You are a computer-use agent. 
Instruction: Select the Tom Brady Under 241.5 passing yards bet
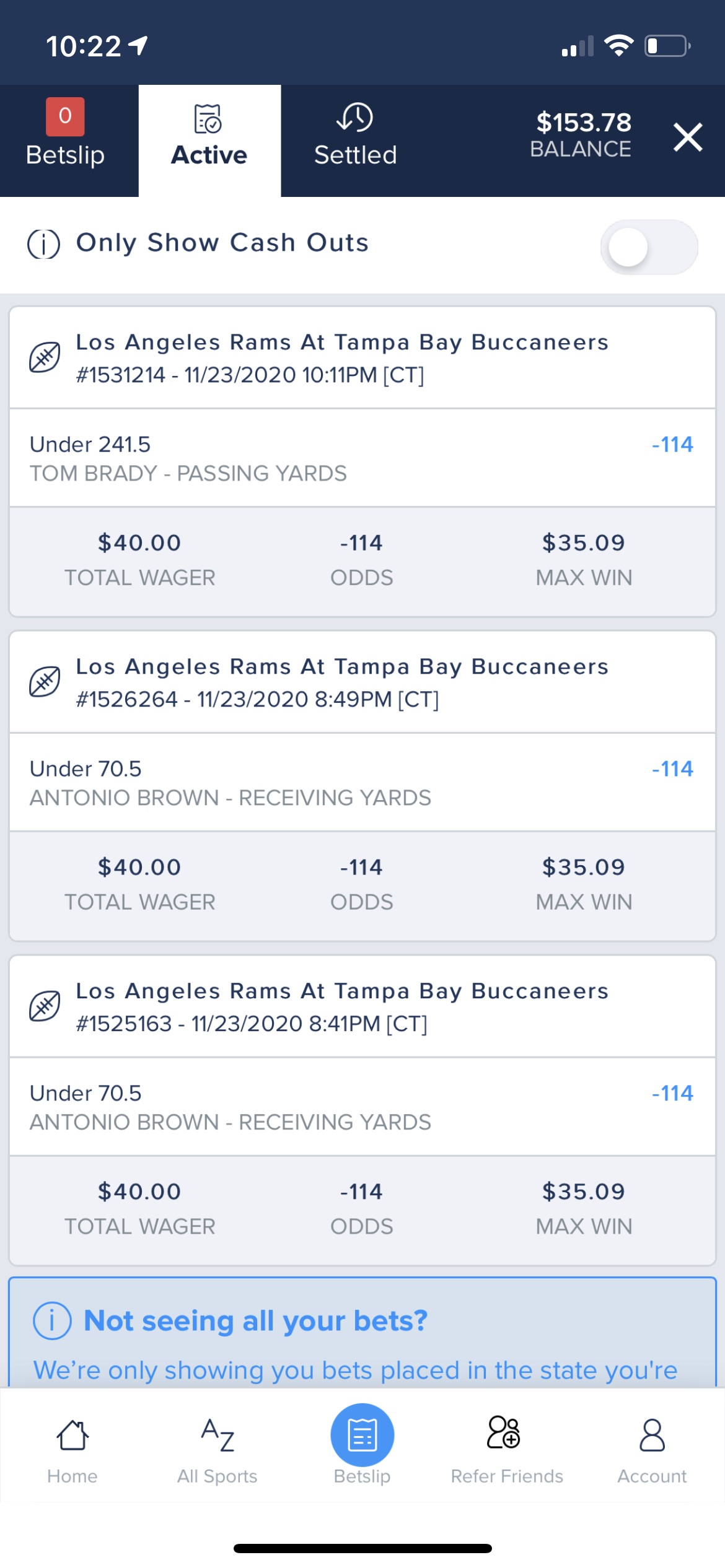click(362, 458)
